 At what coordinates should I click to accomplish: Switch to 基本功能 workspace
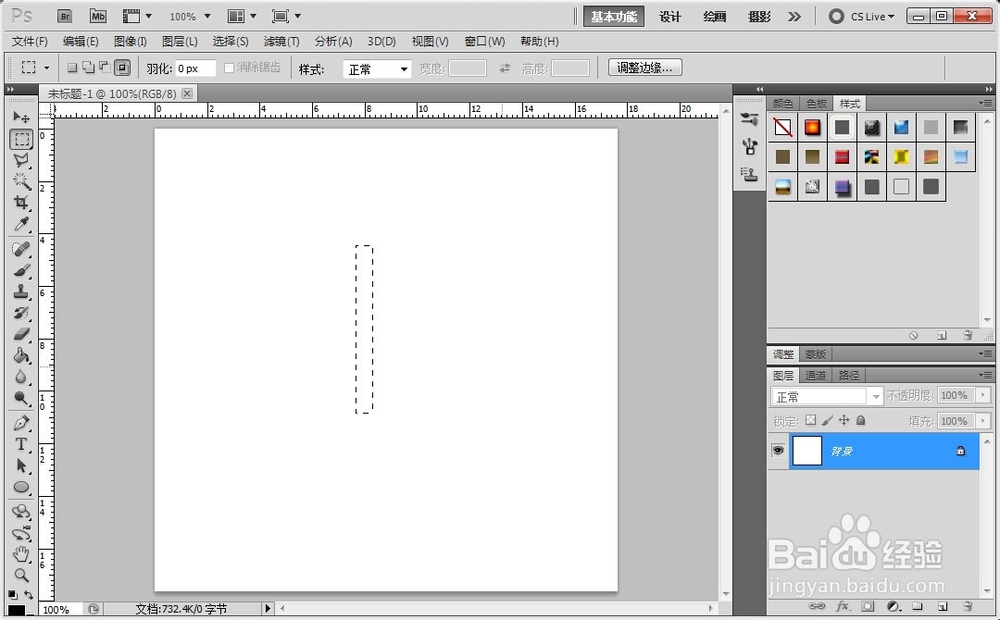(614, 17)
